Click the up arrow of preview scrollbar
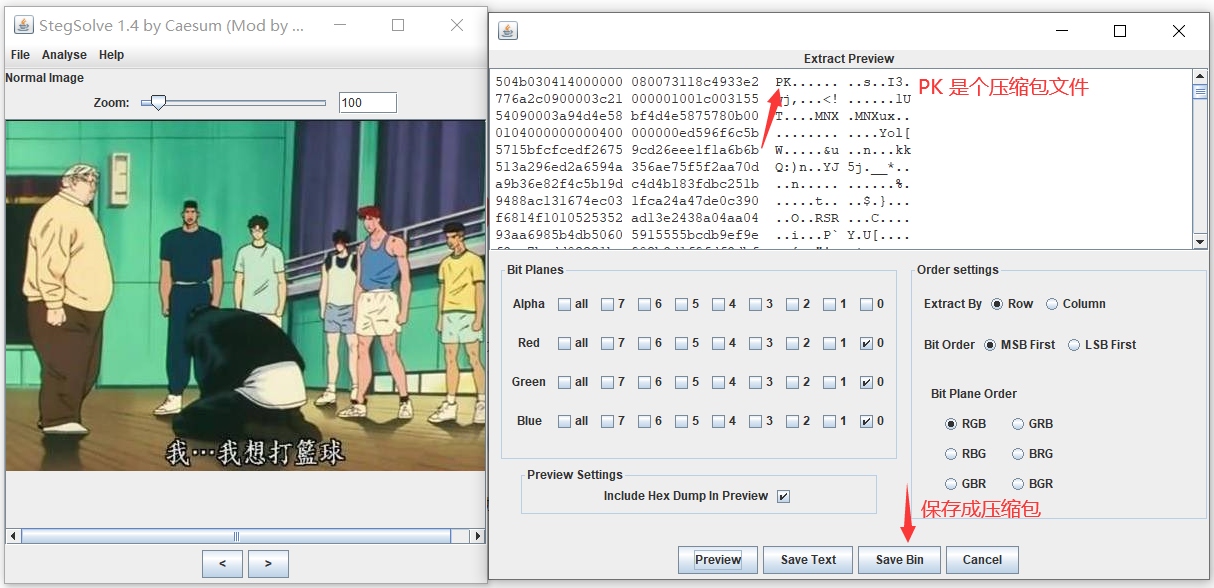This screenshot has width=1214, height=588. (1199, 77)
